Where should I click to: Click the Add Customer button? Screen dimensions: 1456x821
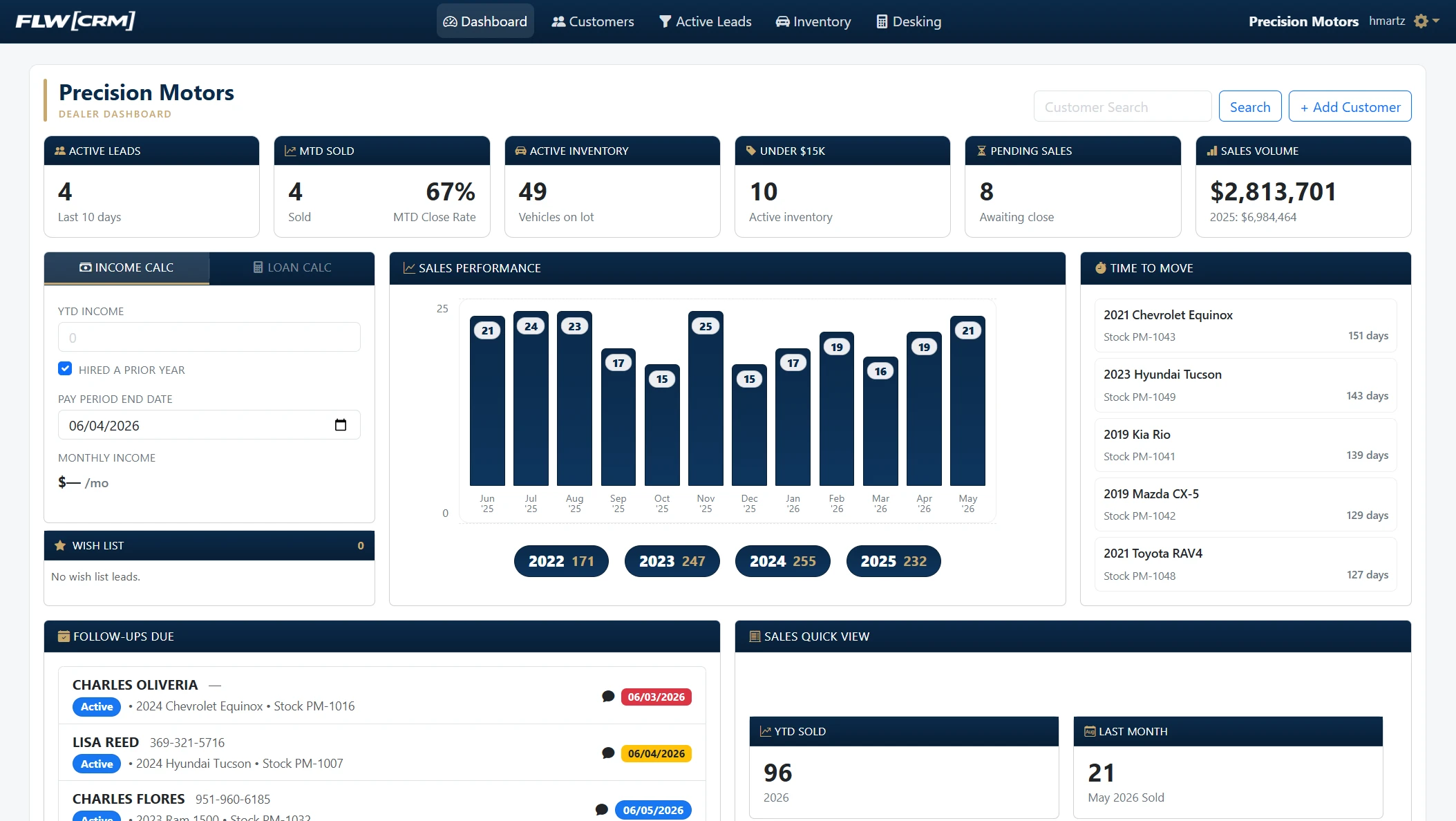(1350, 106)
